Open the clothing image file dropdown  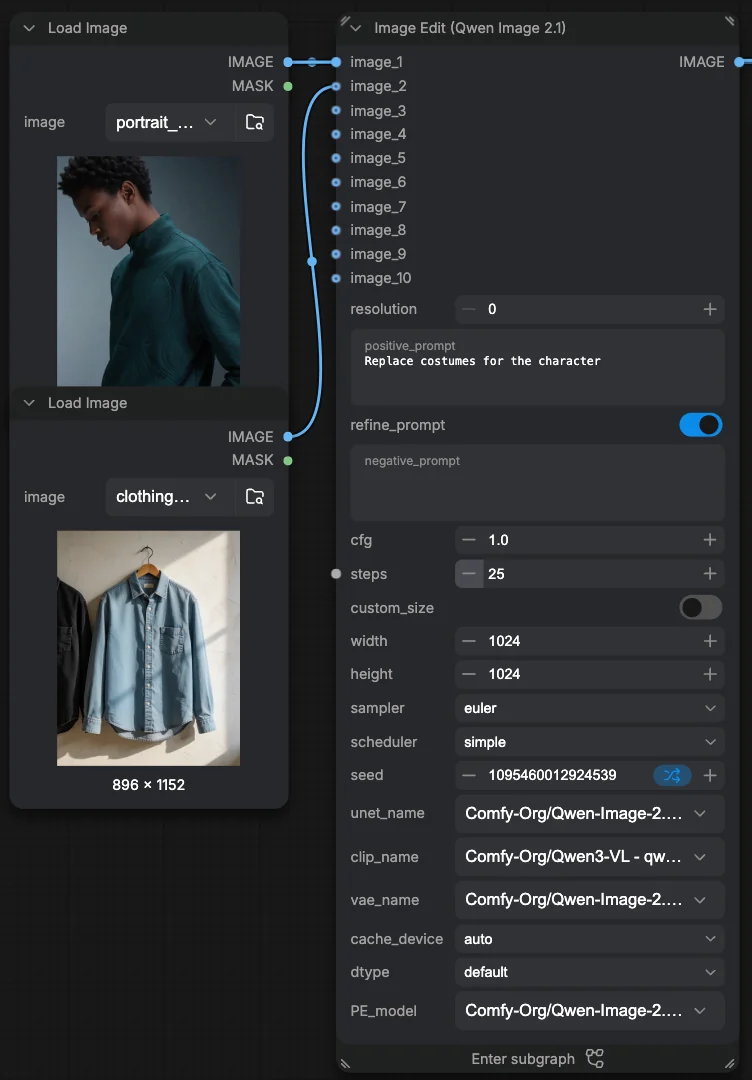pyautogui.click(x=170, y=497)
